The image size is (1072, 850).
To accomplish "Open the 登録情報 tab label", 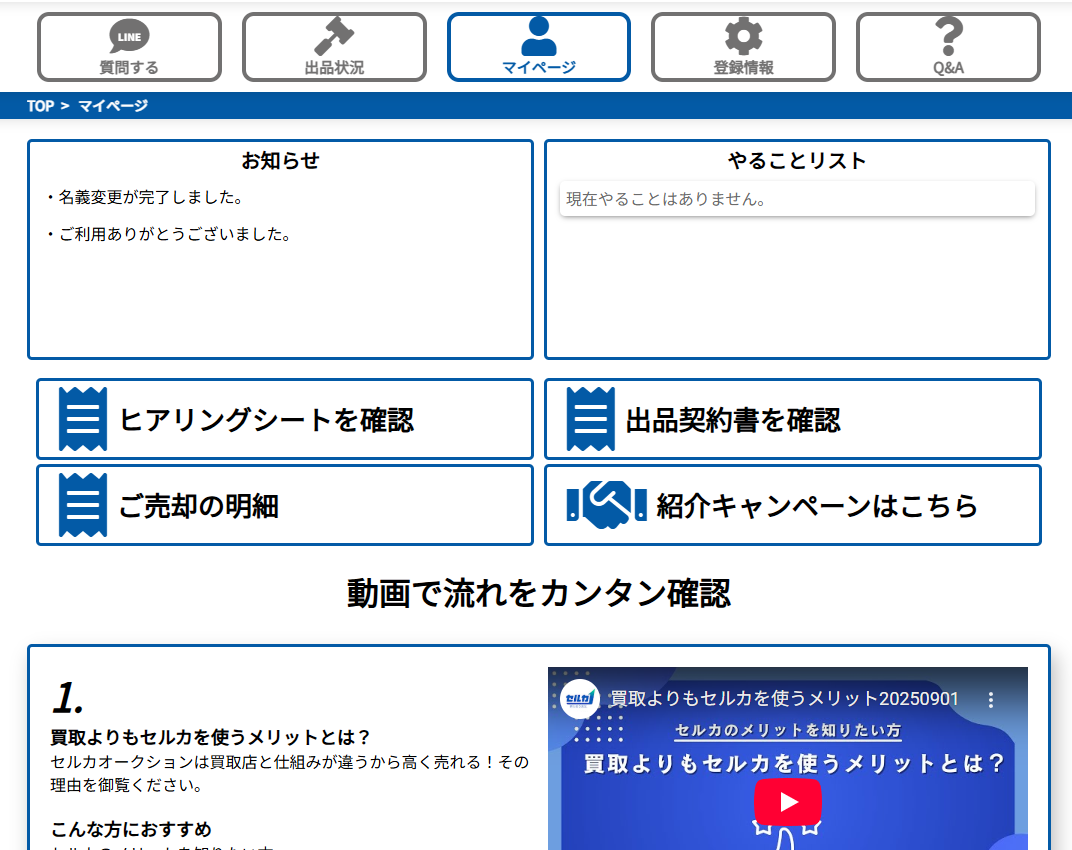I will click(x=743, y=68).
